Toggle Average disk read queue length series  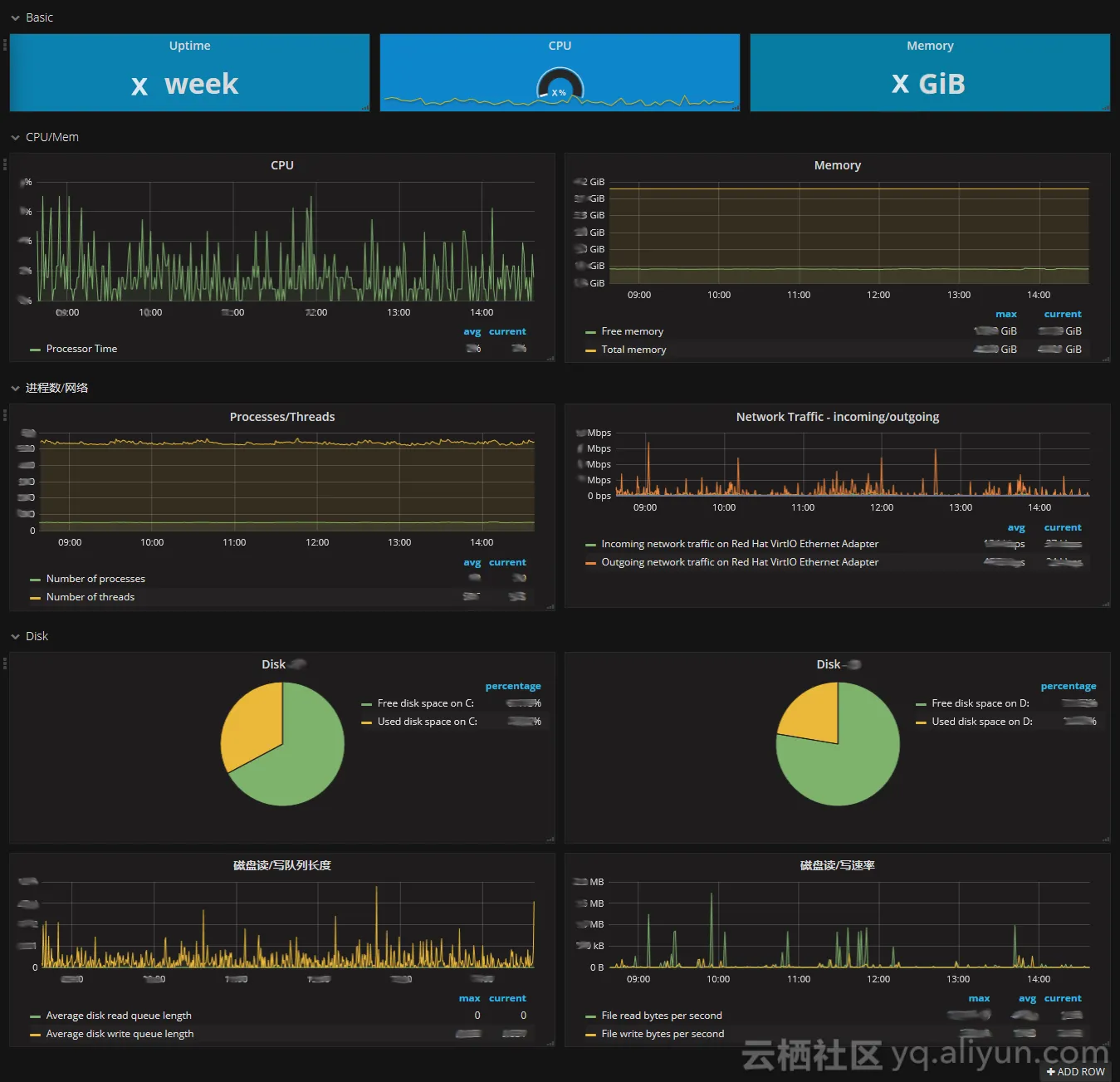(x=119, y=1016)
